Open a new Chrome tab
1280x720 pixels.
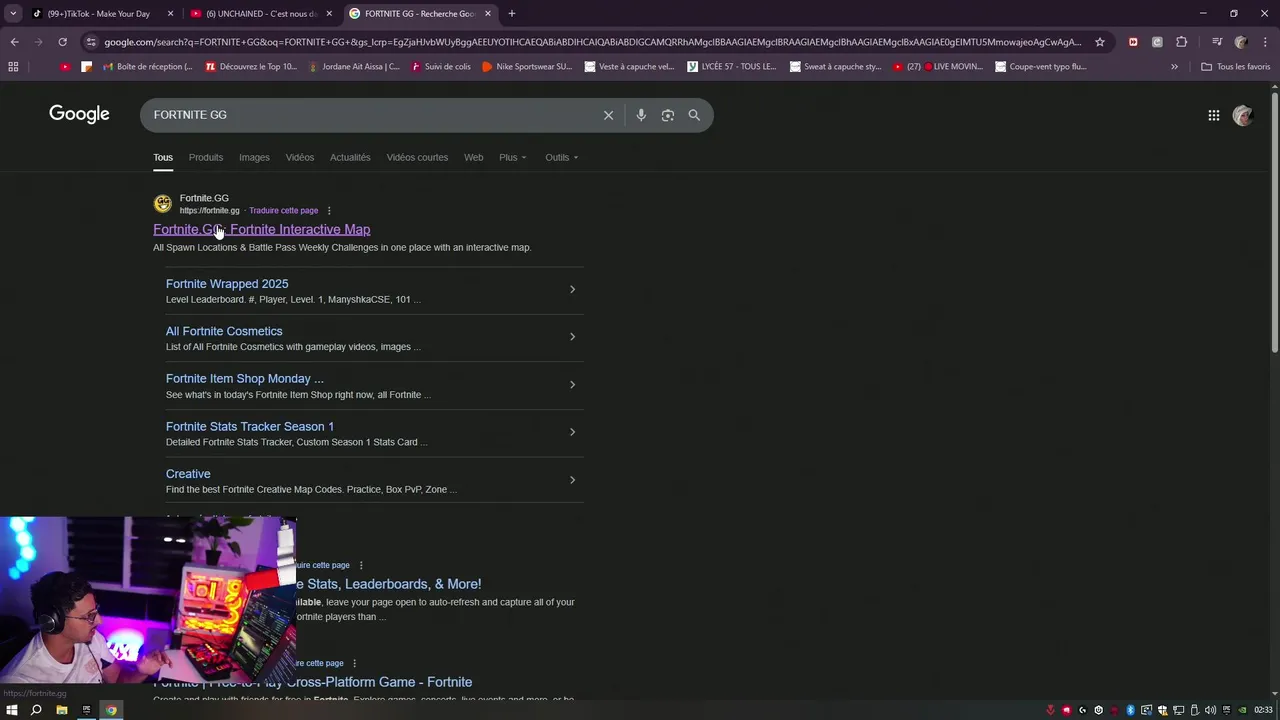pyautogui.click(x=512, y=13)
